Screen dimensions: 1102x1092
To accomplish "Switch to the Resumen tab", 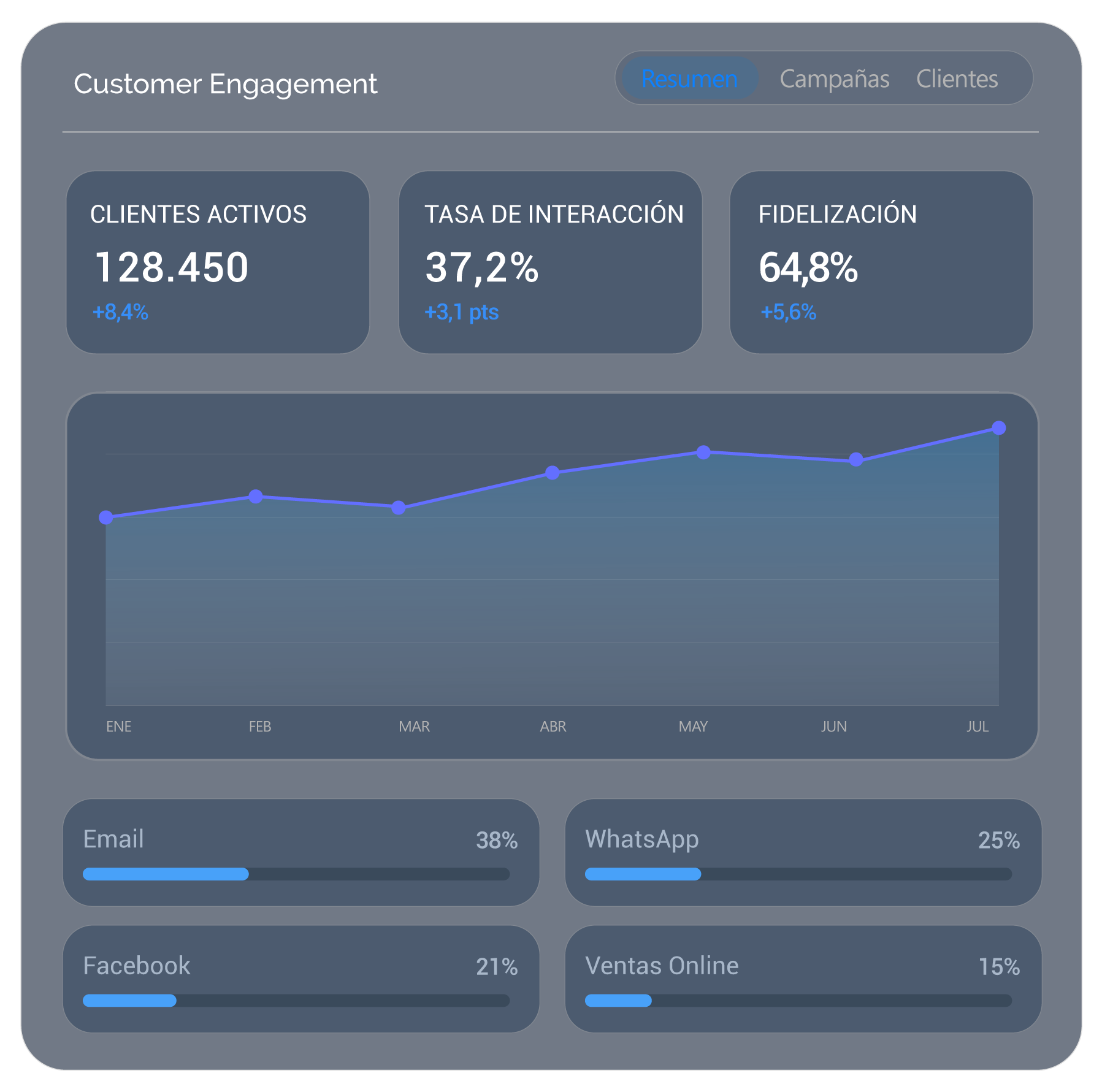I will [x=689, y=78].
